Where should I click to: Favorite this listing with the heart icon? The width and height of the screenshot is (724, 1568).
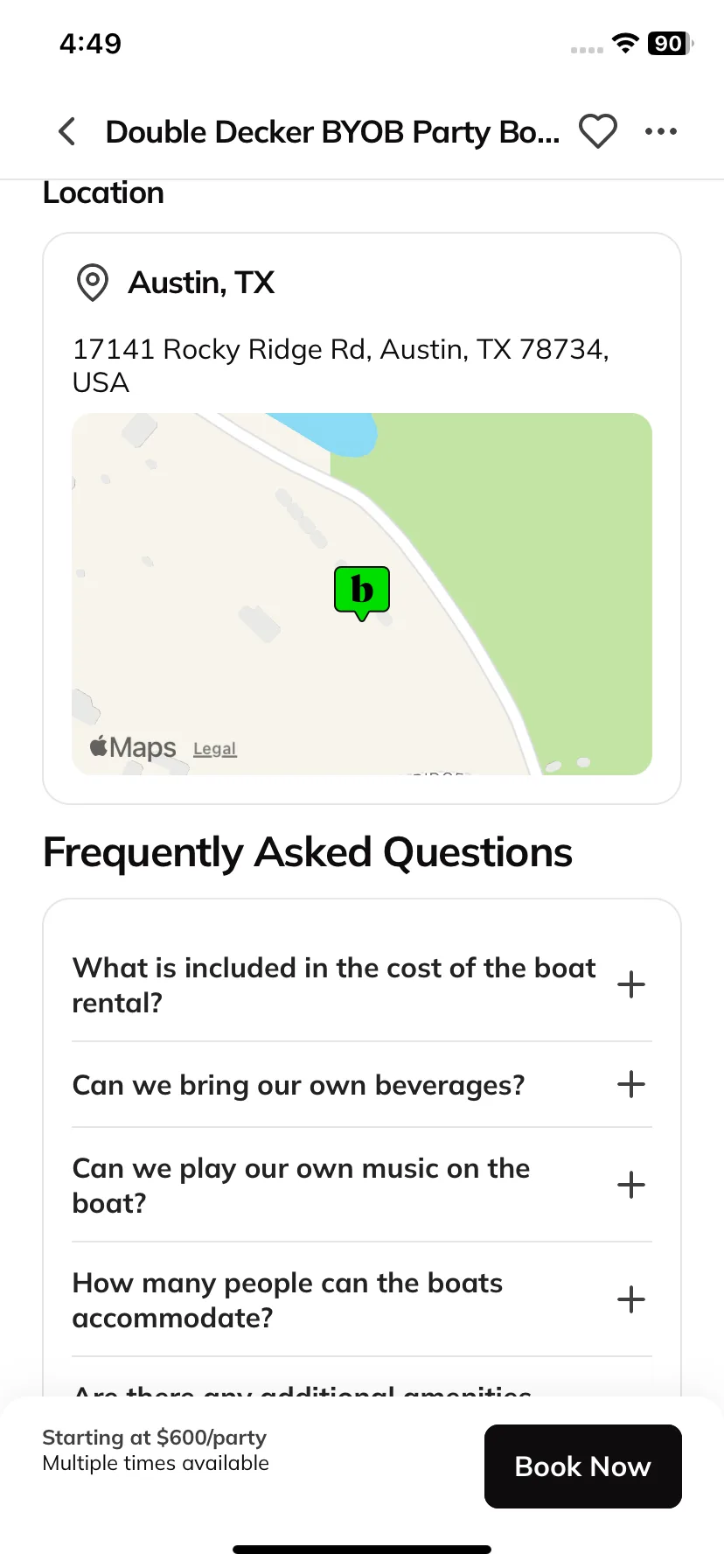coord(598,131)
